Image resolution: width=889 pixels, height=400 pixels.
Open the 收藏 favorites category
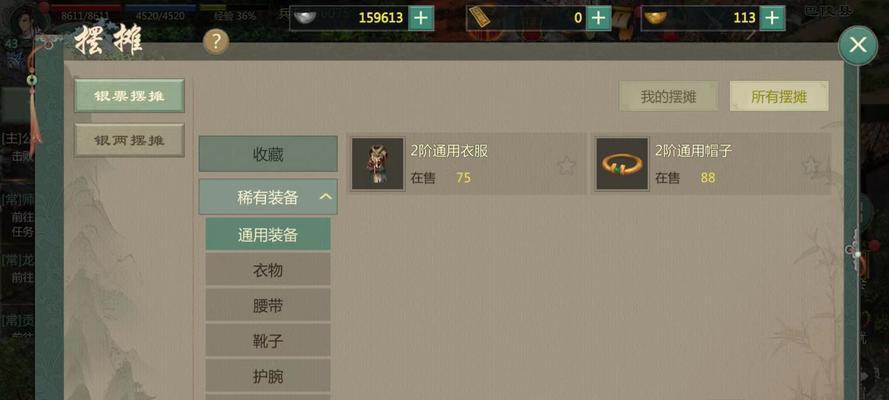click(268, 154)
